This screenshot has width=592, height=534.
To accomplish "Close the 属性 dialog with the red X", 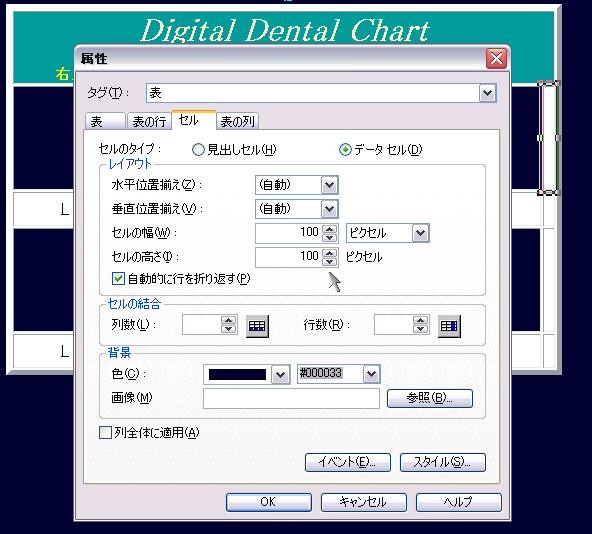I will tap(496, 59).
